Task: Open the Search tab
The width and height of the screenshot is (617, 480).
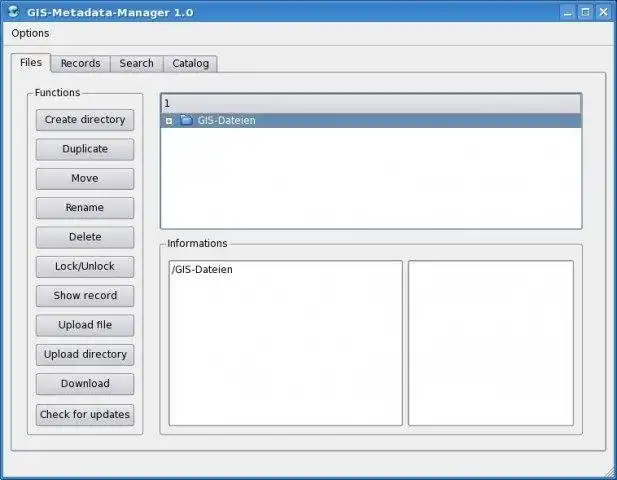Action: (x=137, y=64)
